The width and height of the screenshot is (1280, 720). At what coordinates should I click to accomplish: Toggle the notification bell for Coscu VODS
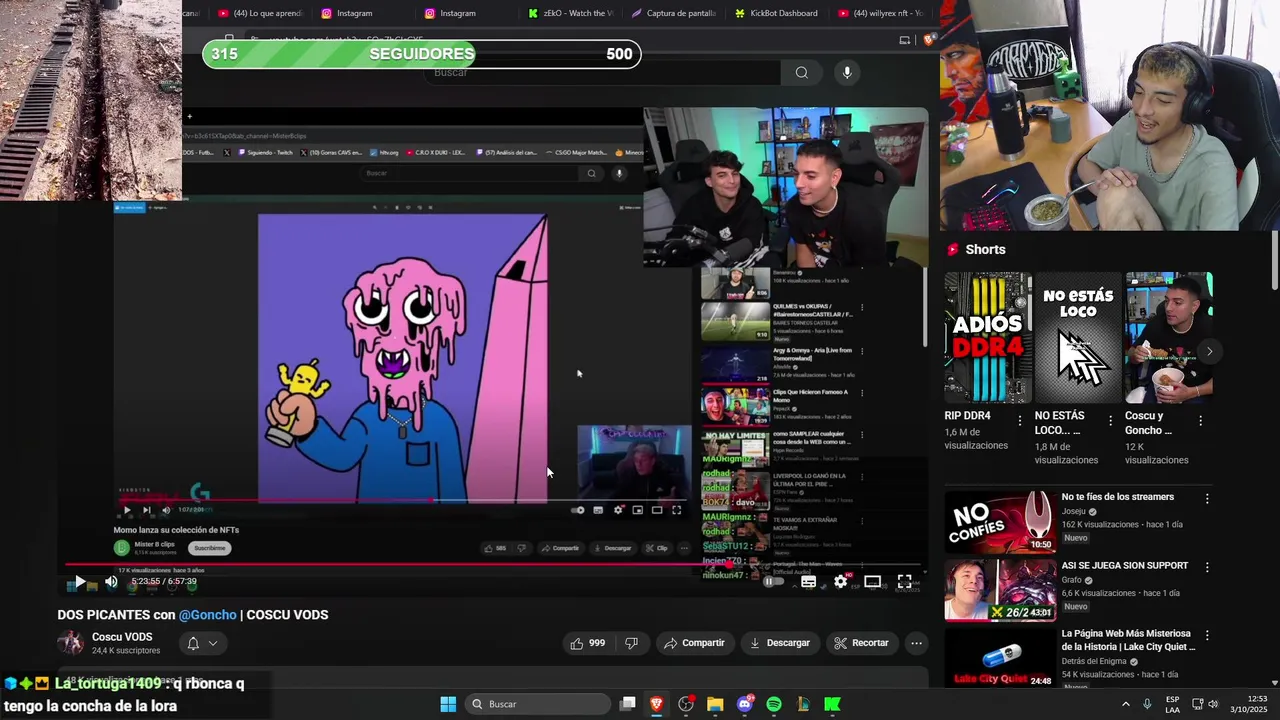point(193,643)
